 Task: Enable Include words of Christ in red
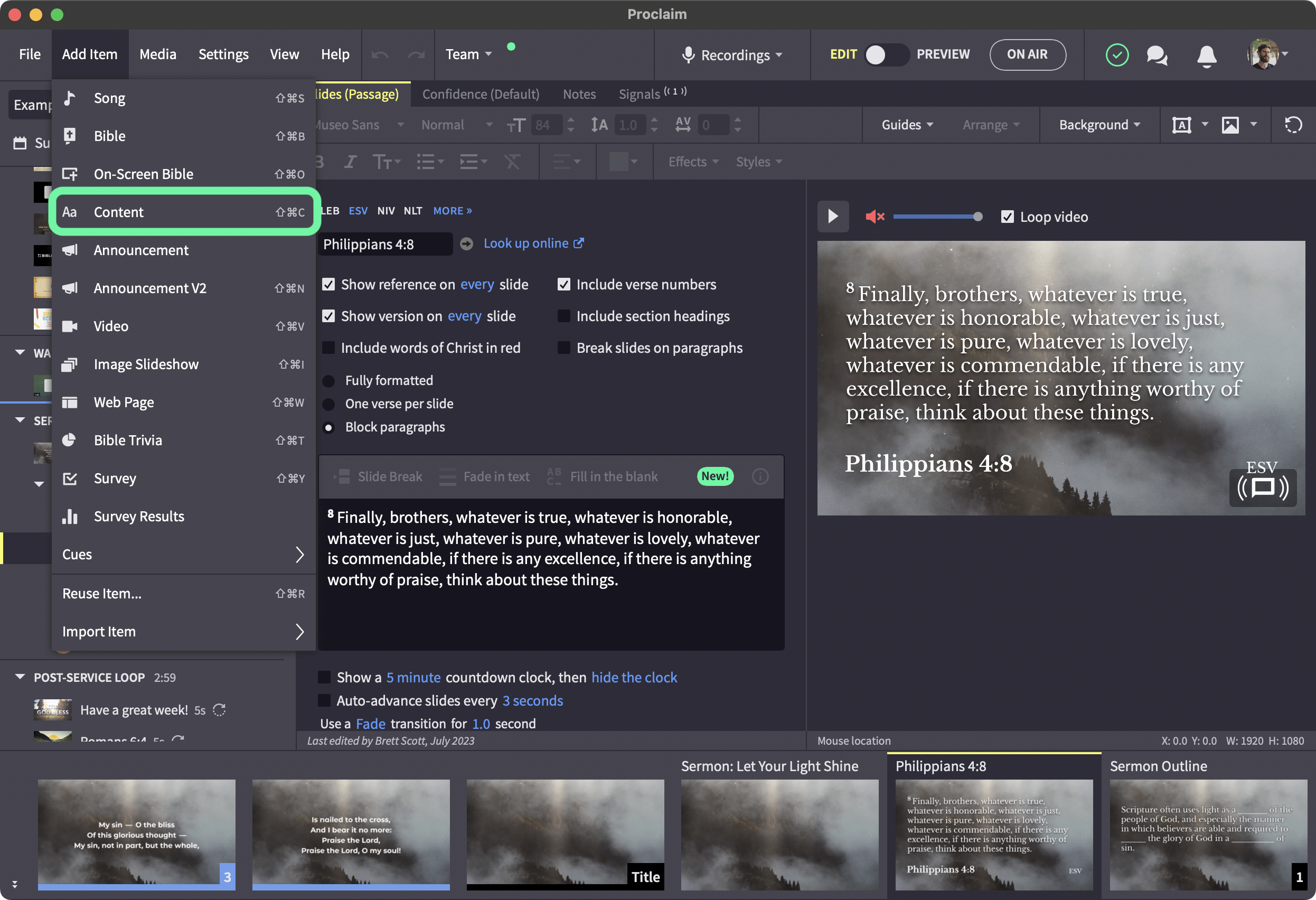(328, 348)
